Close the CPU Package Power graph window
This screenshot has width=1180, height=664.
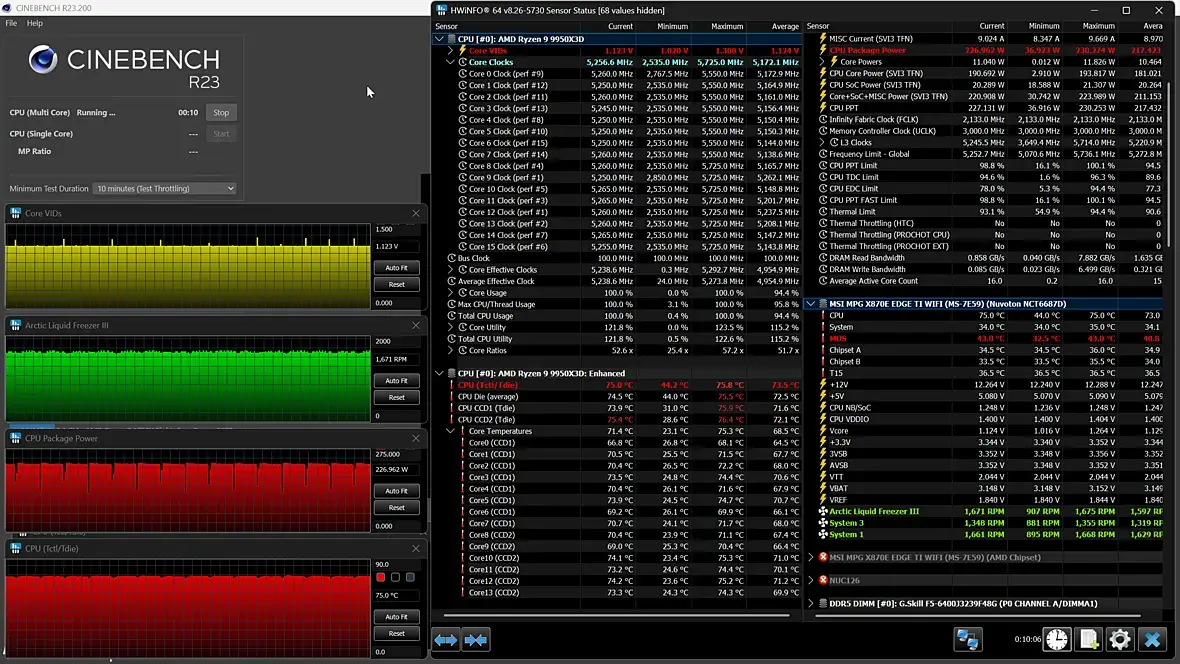coord(415,438)
